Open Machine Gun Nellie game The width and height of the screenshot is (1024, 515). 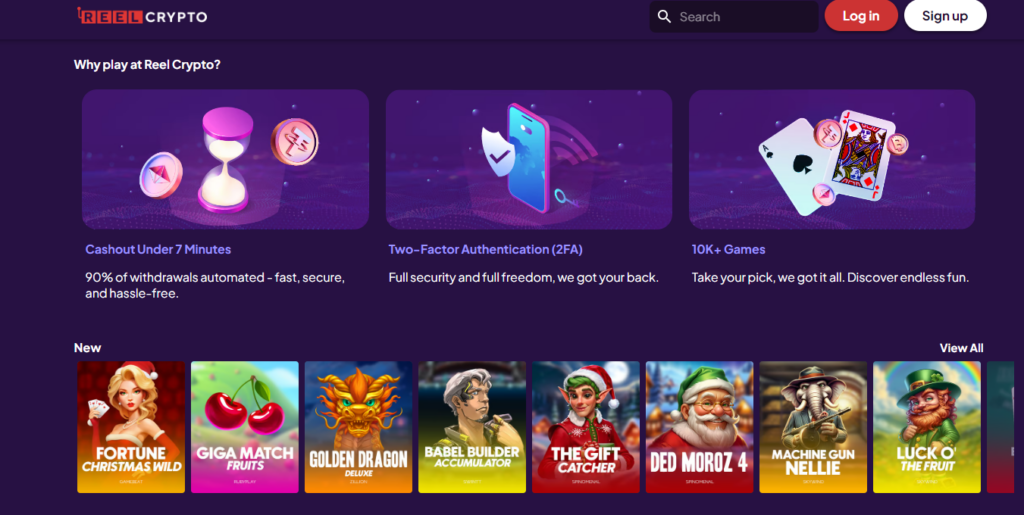click(x=813, y=427)
